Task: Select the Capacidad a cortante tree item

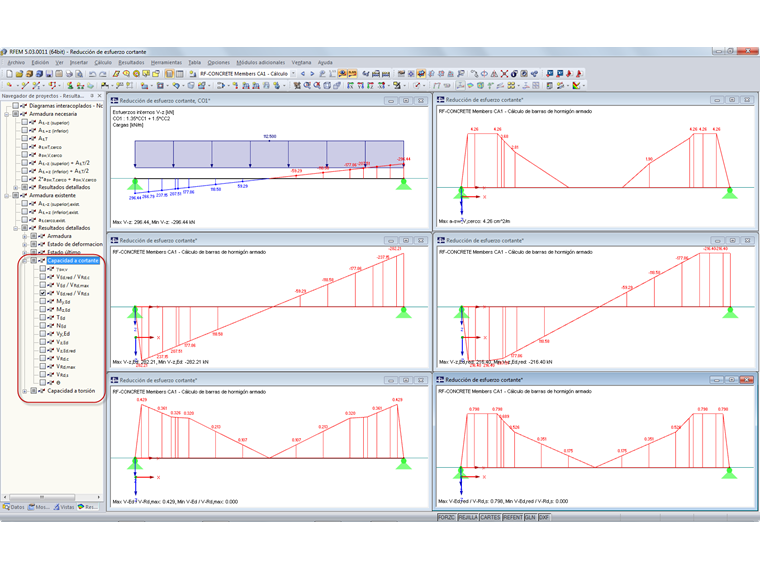Action: pos(73,261)
